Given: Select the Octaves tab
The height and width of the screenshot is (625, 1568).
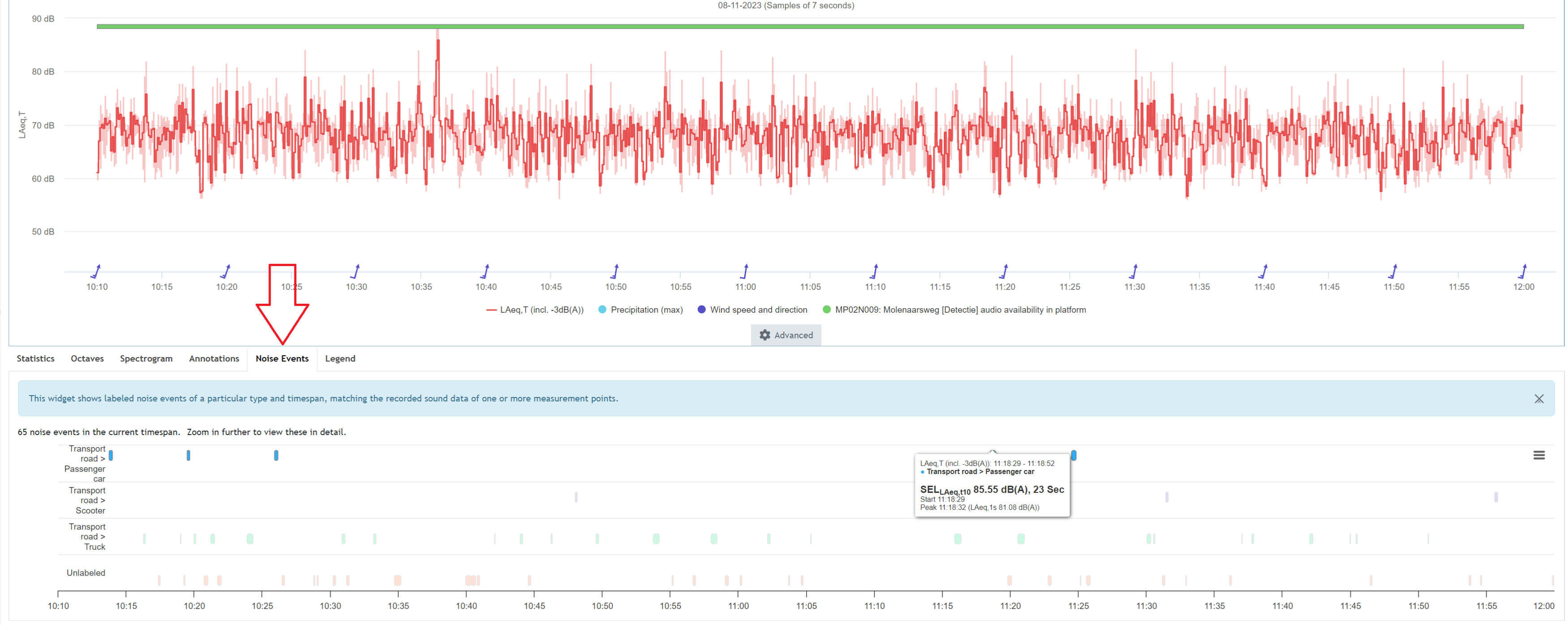Looking at the screenshot, I should tap(87, 358).
